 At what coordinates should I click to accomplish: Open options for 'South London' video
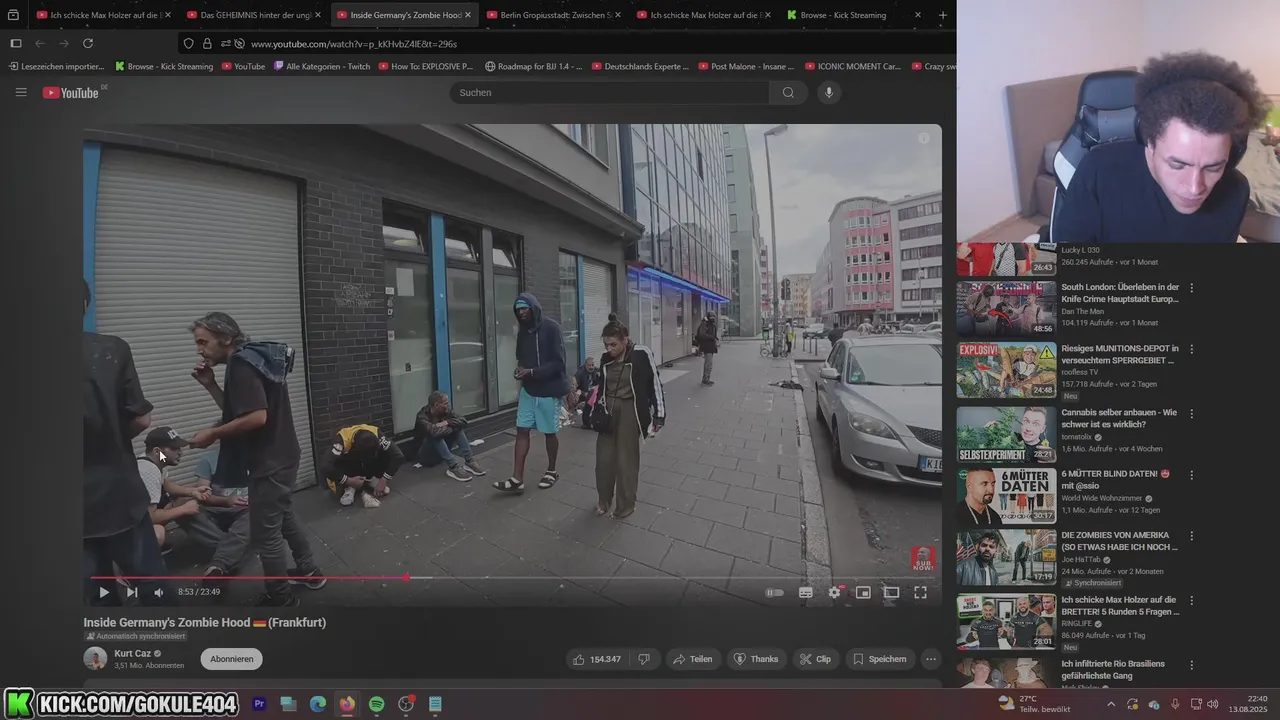[x=1191, y=288]
